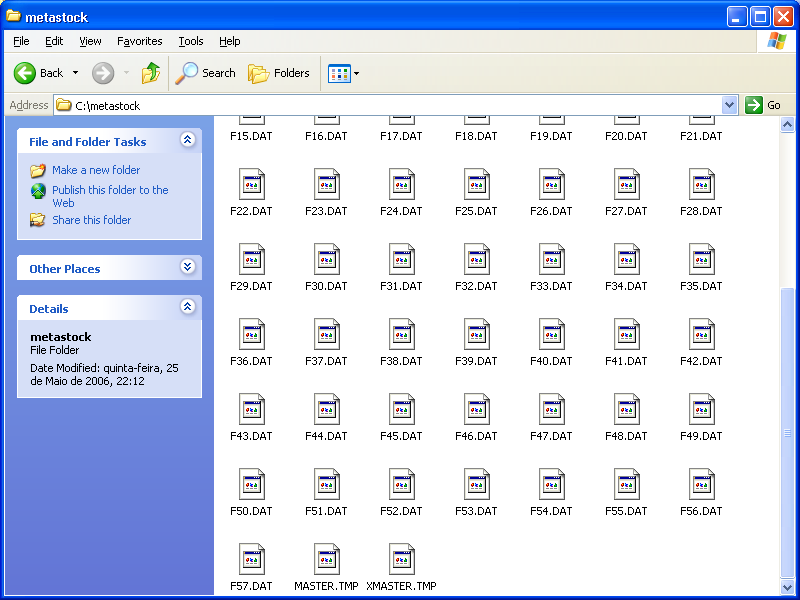This screenshot has height=600, width=800.
Task: Select the F56.DAT file icon
Action: (x=701, y=485)
